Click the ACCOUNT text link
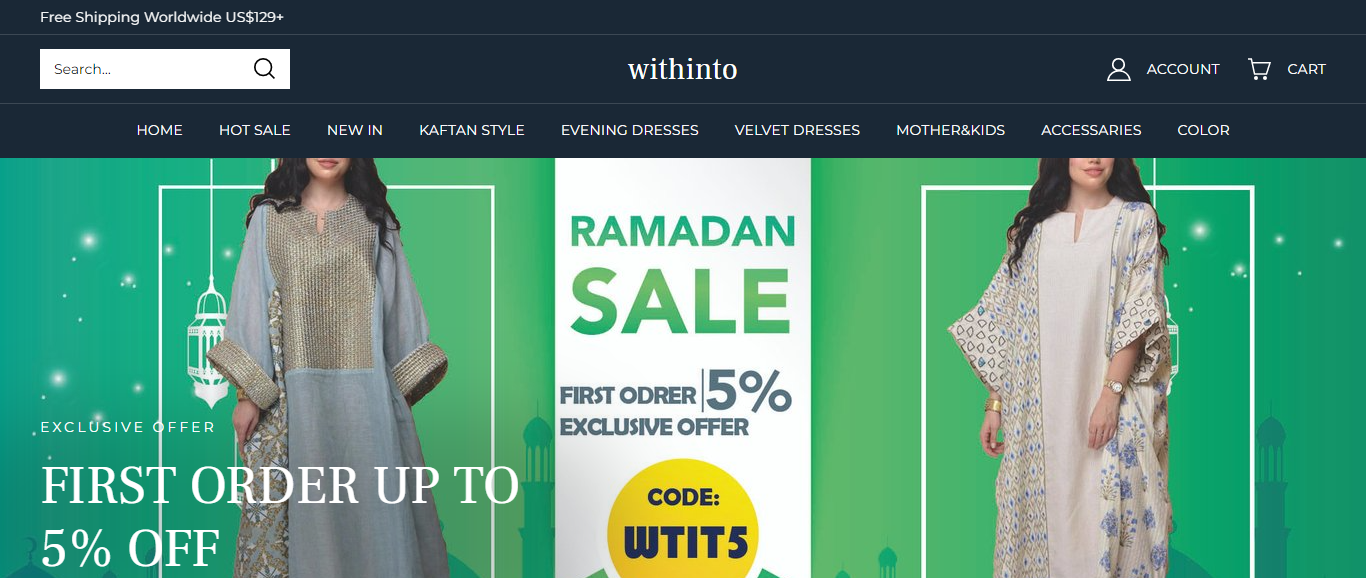 tap(1183, 69)
